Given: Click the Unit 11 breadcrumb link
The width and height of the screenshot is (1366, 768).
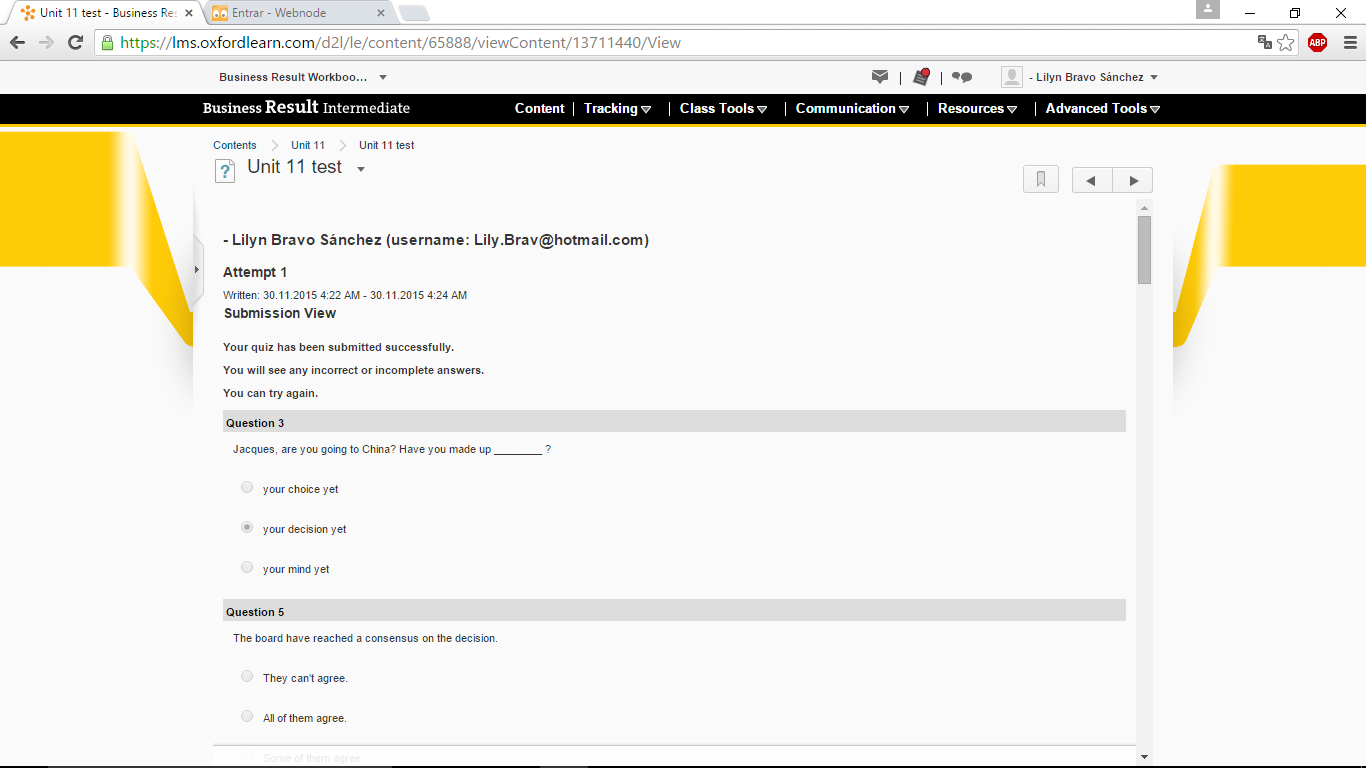Looking at the screenshot, I should coord(308,145).
